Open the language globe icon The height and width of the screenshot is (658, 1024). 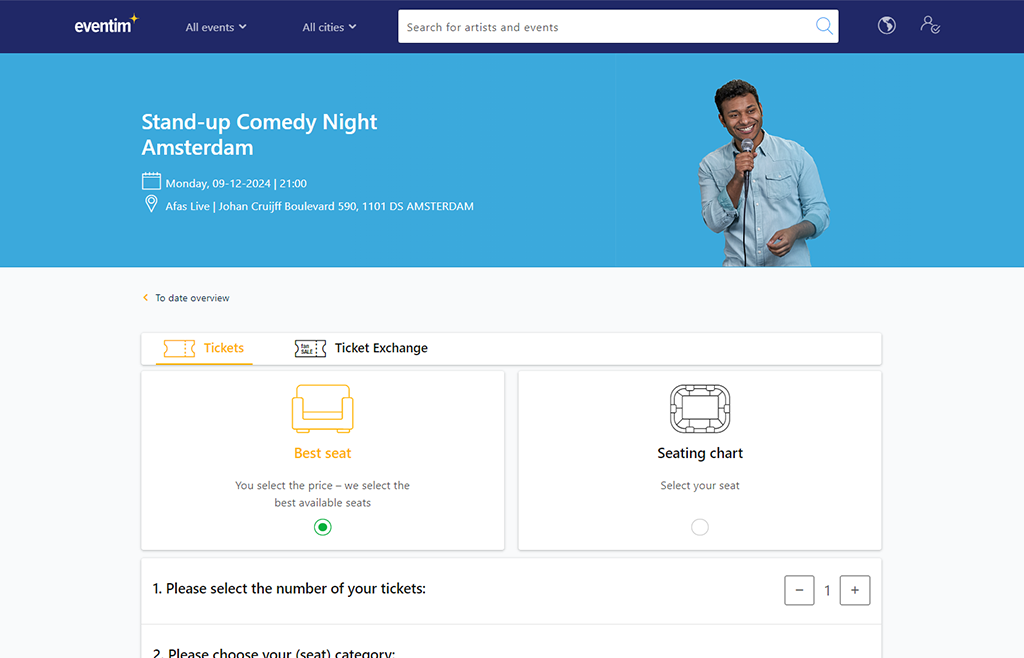[x=886, y=26]
